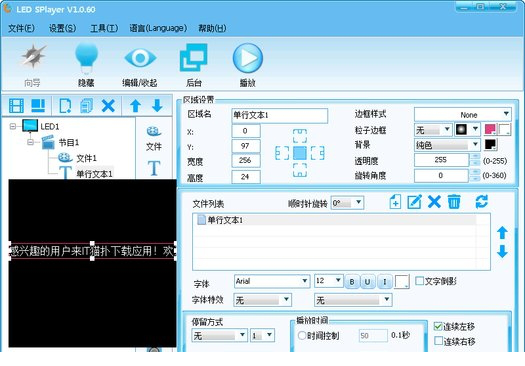Click the black 背景 color swatch
525x366 pixels.
491,145
